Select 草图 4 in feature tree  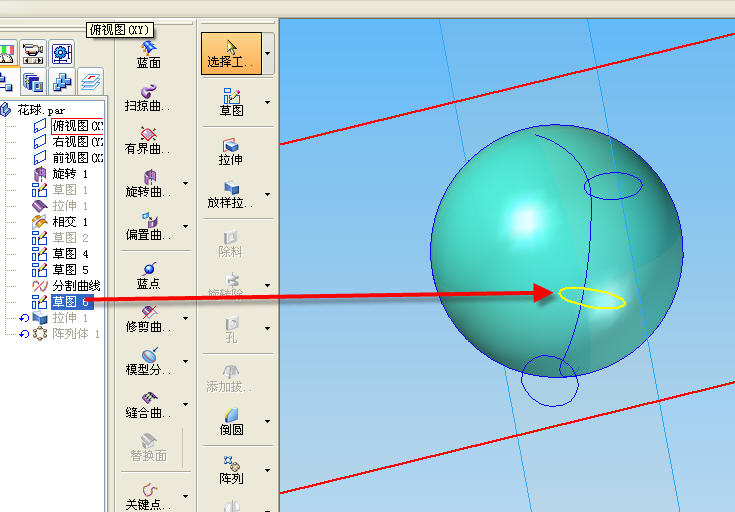70,254
